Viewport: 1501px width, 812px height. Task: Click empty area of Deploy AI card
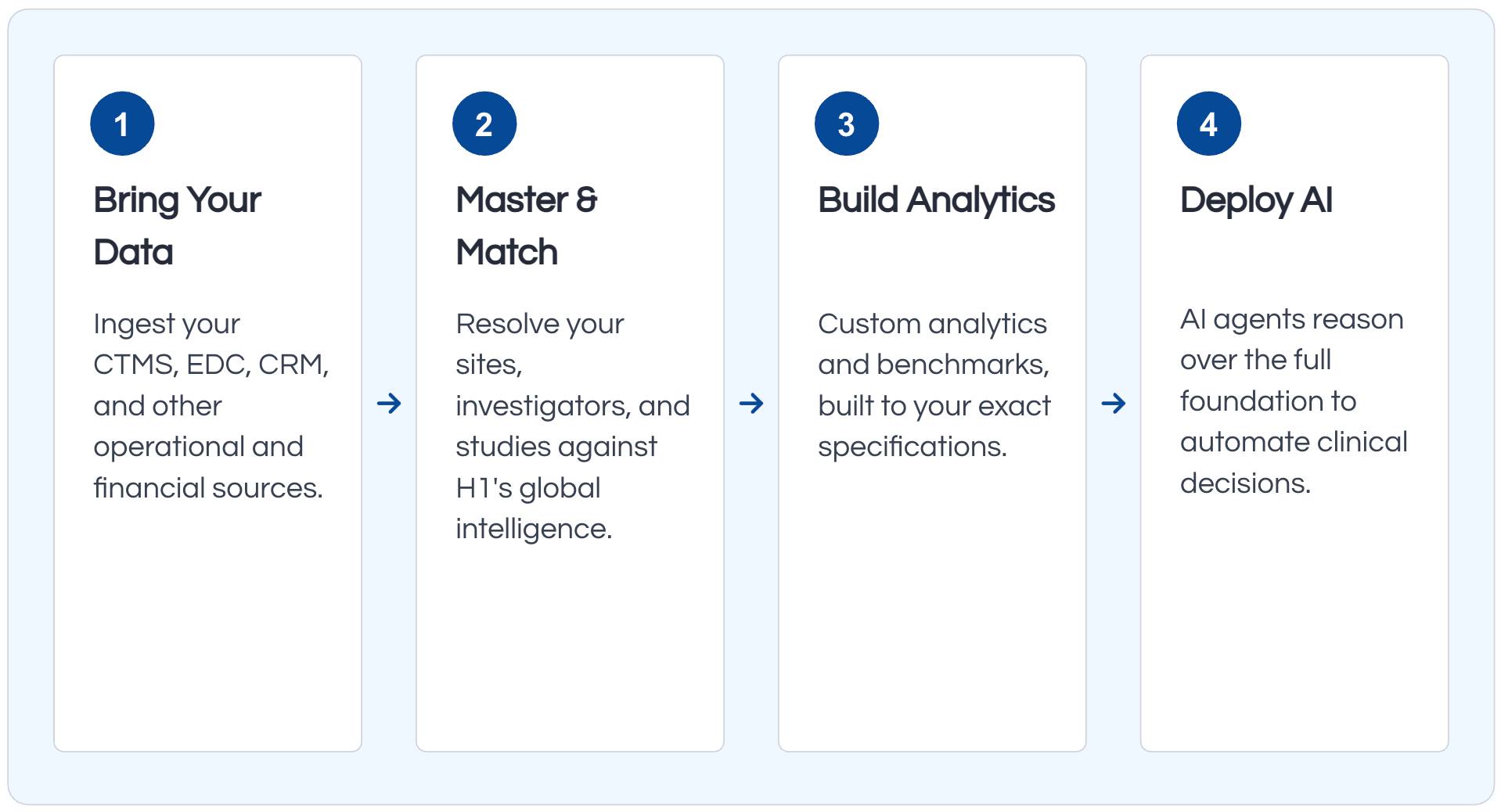pyautogui.click(x=1294, y=626)
